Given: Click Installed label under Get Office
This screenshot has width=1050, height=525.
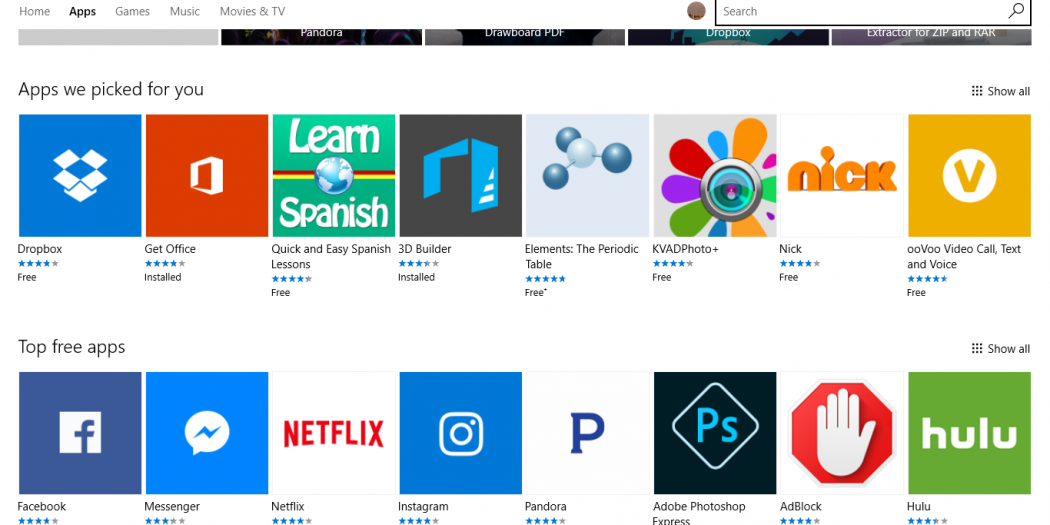Looking at the screenshot, I should pyautogui.click(x=163, y=277).
